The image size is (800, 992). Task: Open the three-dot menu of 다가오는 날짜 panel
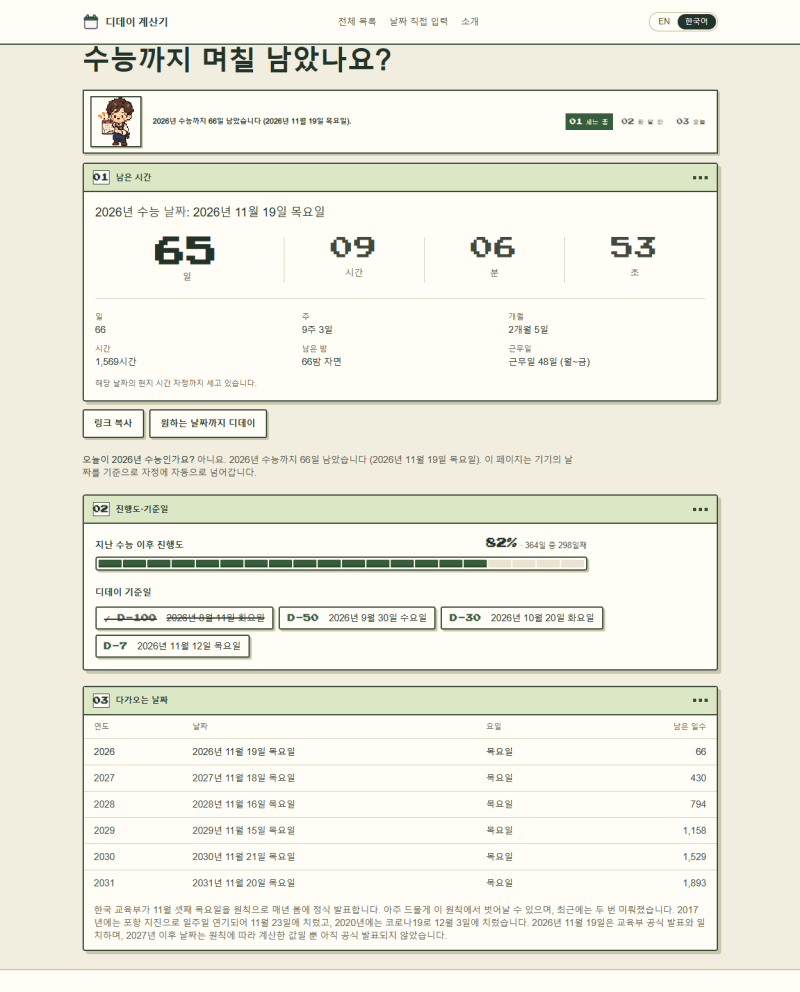[700, 700]
